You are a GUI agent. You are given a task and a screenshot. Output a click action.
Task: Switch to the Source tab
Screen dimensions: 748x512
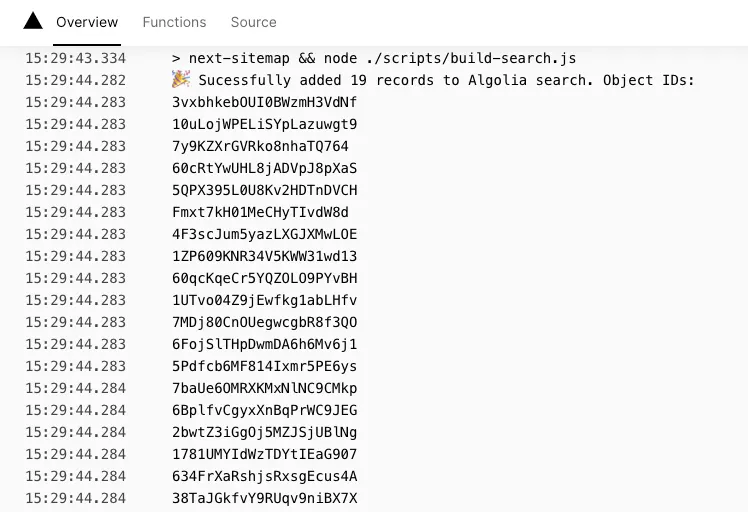pos(253,22)
